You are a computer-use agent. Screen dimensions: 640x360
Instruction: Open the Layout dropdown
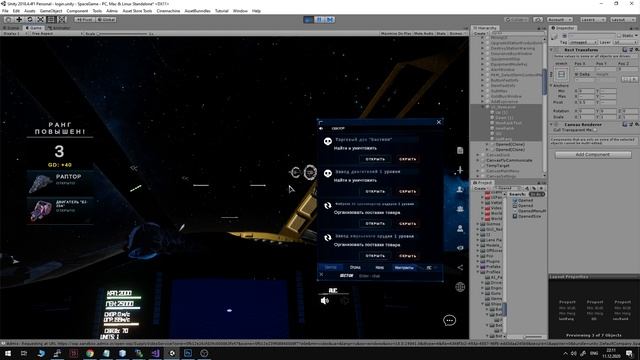(x=623, y=20)
